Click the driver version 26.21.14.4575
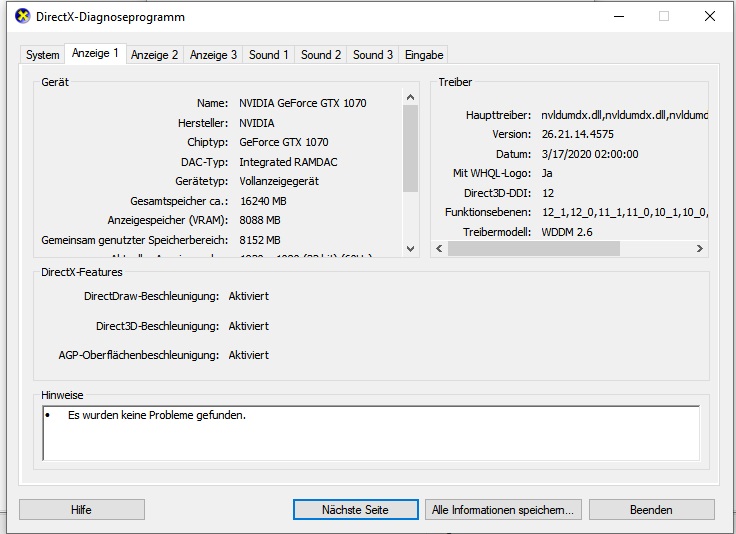 (x=577, y=134)
